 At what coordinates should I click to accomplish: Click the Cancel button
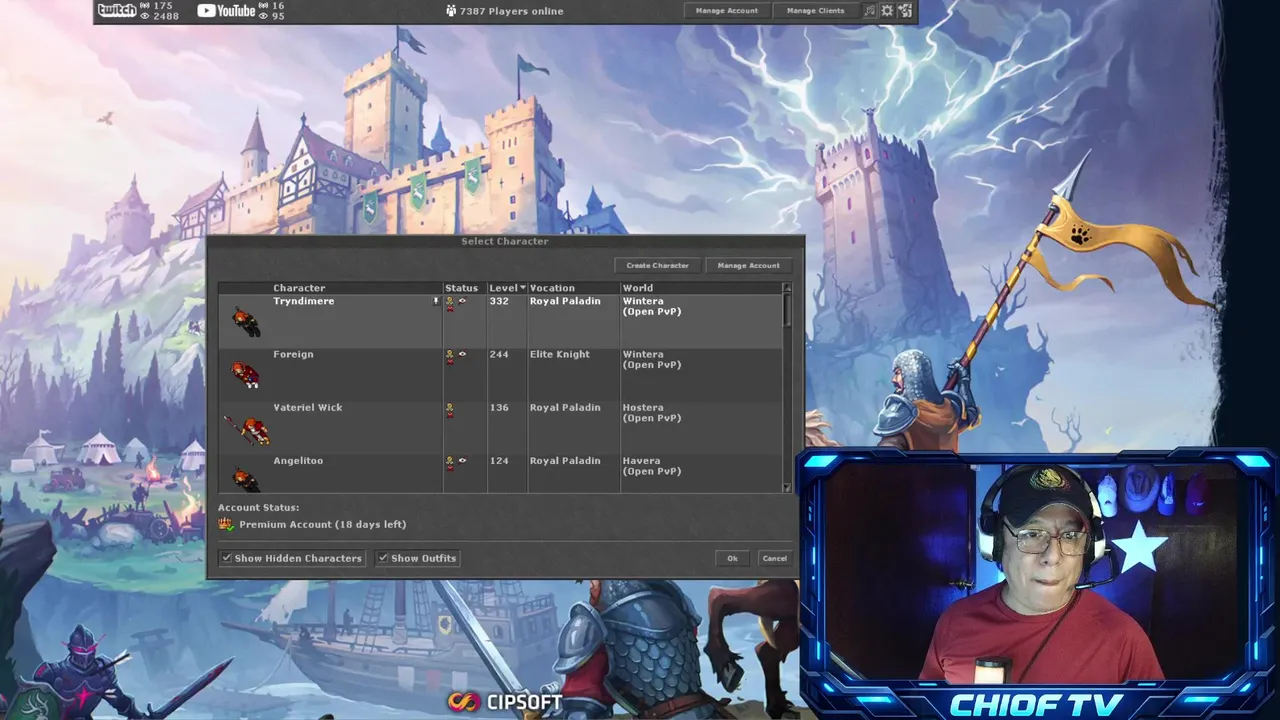pyautogui.click(x=774, y=558)
